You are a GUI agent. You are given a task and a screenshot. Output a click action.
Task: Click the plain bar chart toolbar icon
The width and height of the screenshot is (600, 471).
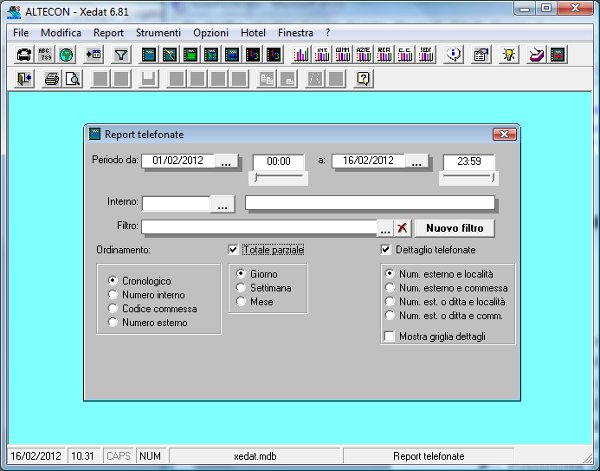pyautogui.click(x=301, y=55)
